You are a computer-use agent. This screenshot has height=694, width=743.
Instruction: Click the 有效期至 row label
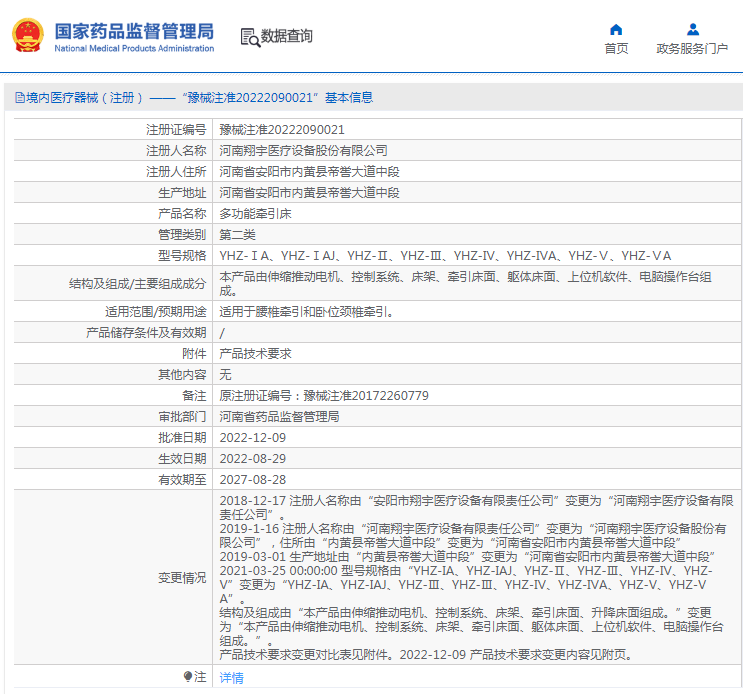pyautogui.click(x=182, y=479)
